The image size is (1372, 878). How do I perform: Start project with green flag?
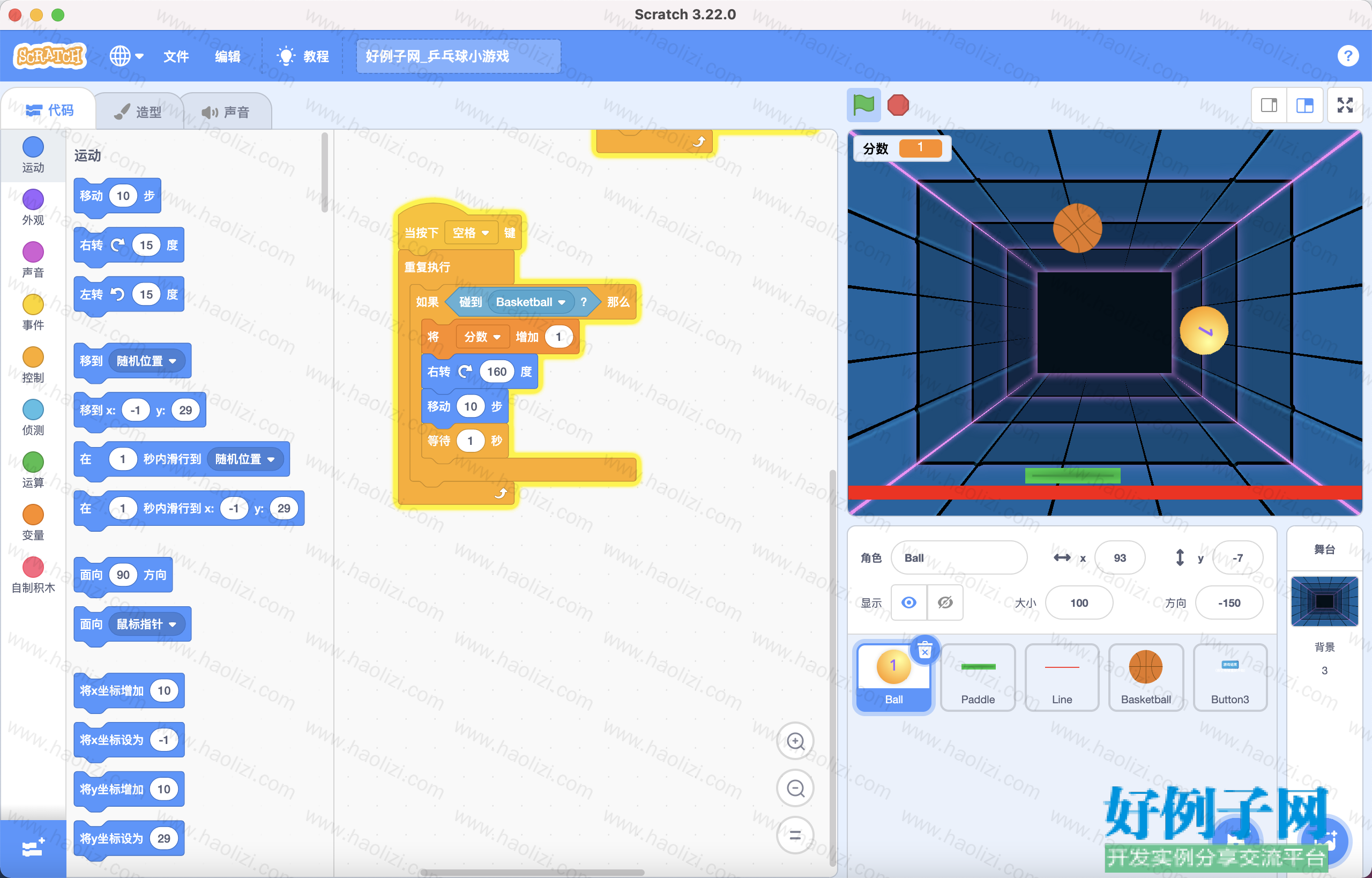[863, 105]
